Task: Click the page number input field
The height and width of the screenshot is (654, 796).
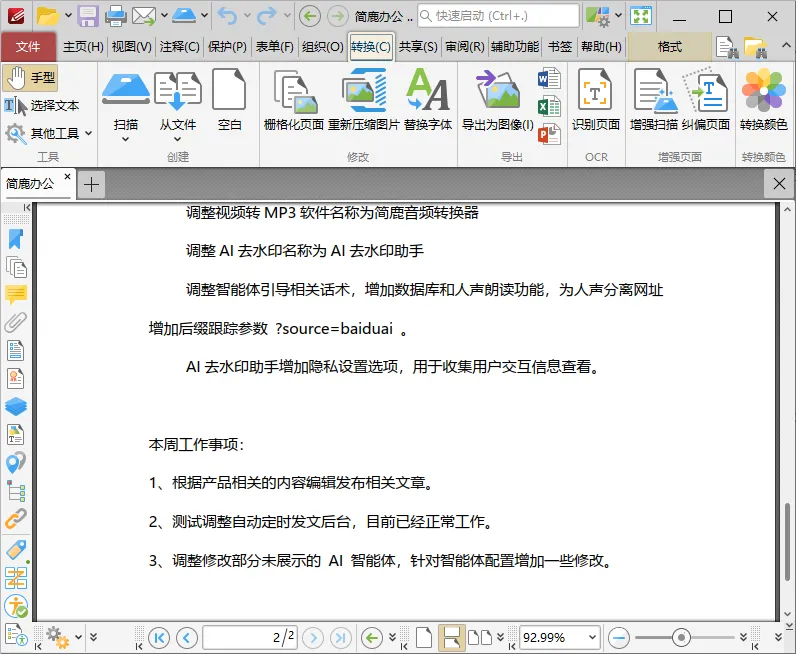Action: (250, 637)
